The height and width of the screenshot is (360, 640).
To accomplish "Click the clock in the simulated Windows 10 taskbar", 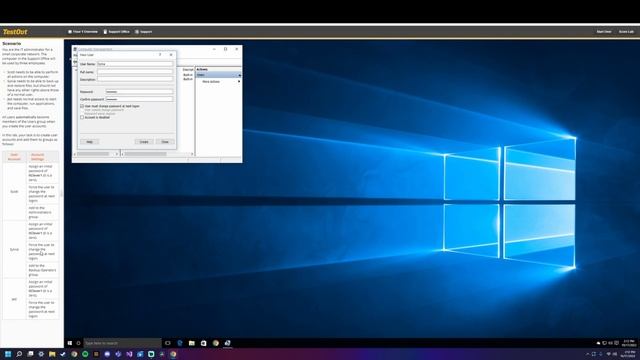I will pos(629,343).
